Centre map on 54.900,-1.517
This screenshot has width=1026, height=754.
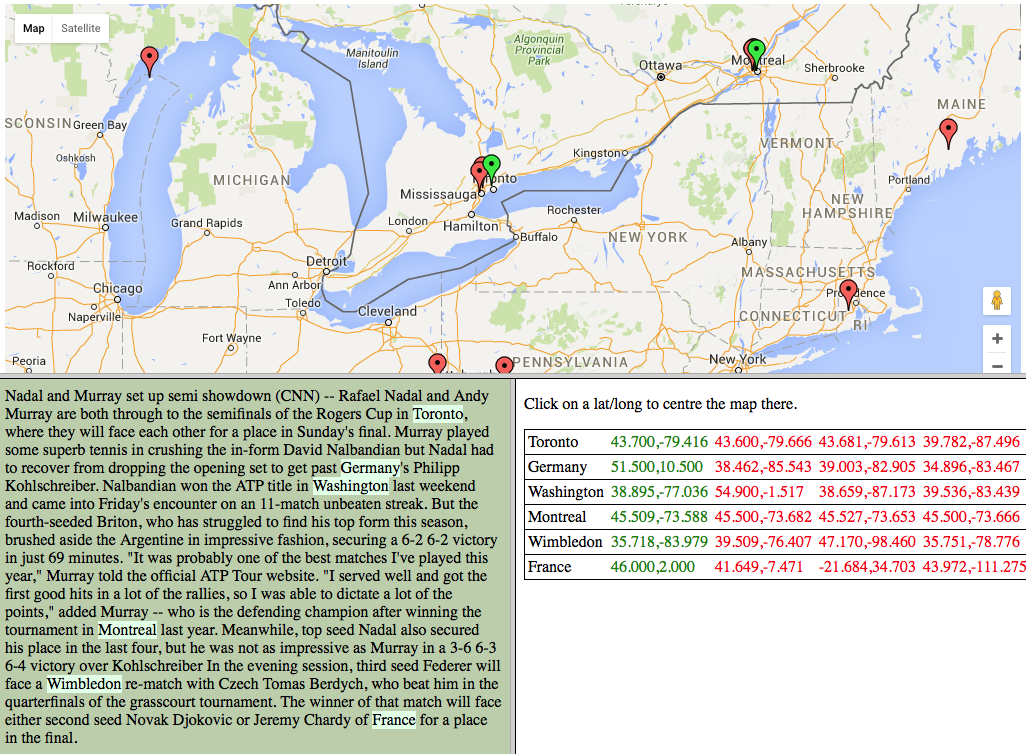click(x=759, y=492)
